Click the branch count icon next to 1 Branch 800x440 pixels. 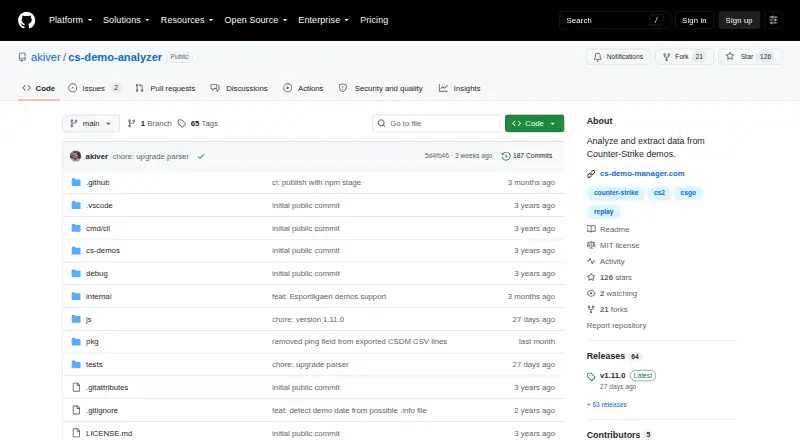131,124
